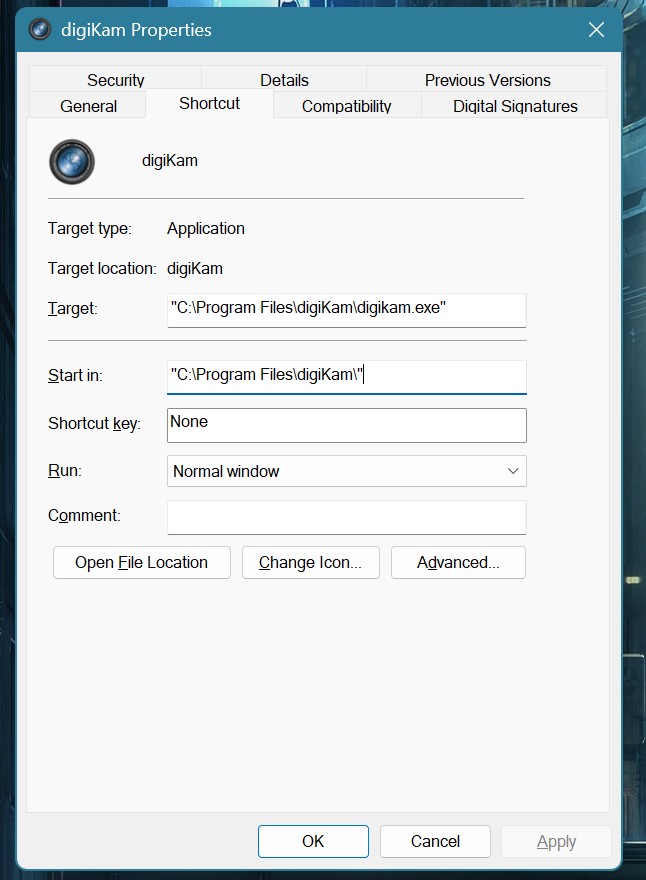Click the Shortcut key field
Image resolution: width=646 pixels, height=880 pixels.
pyautogui.click(x=346, y=424)
